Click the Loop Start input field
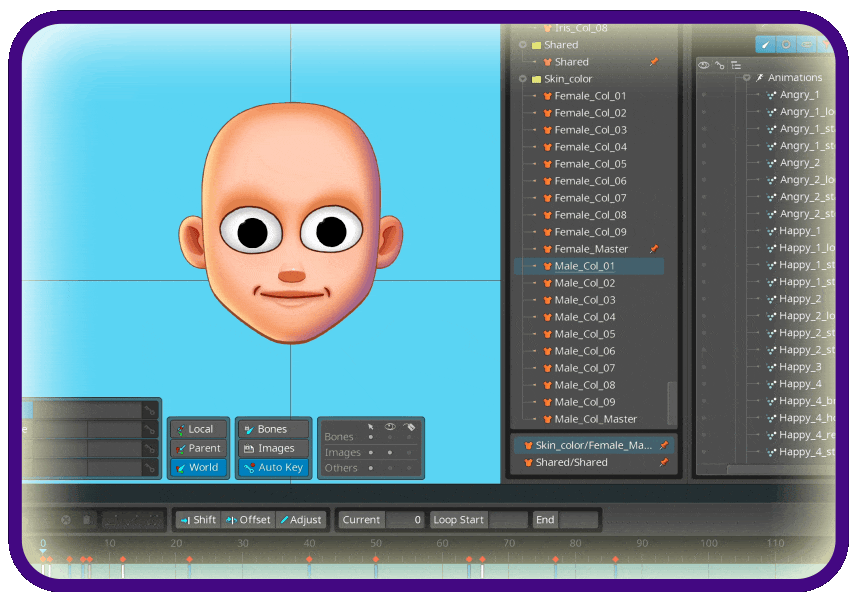Screen dimensions: 861x605 pos(508,520)
